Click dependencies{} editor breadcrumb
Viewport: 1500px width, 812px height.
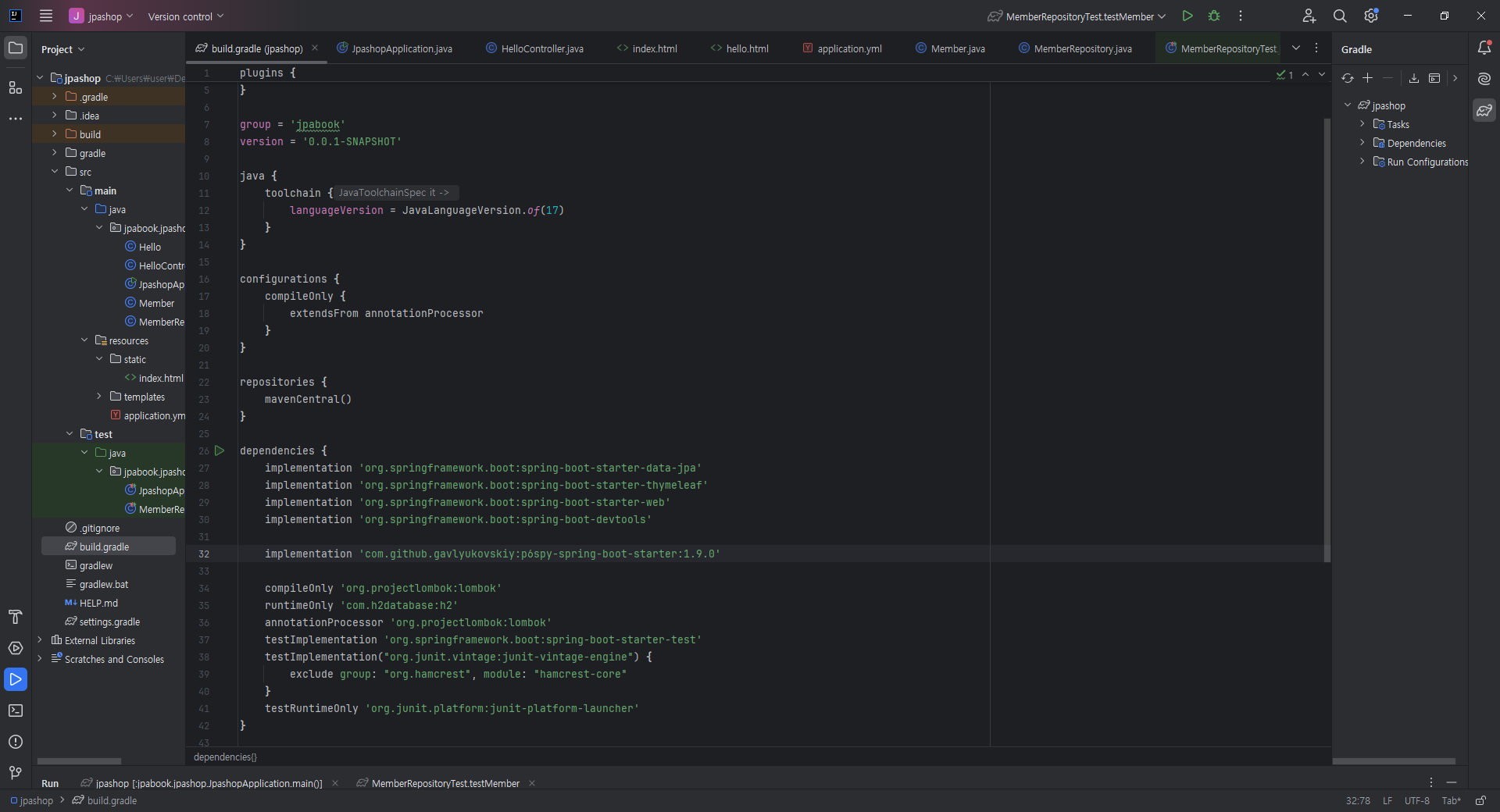225,757
